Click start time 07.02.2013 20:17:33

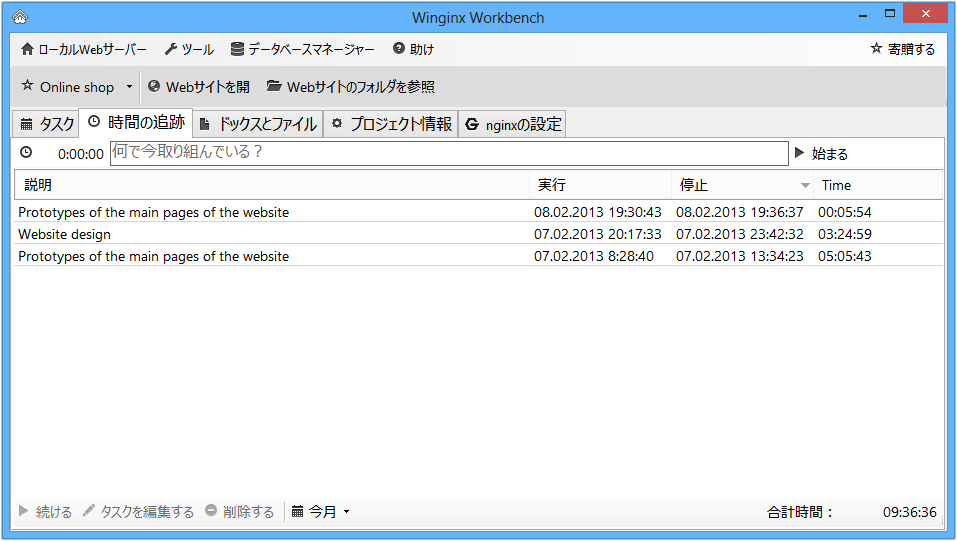click(598, 234)
